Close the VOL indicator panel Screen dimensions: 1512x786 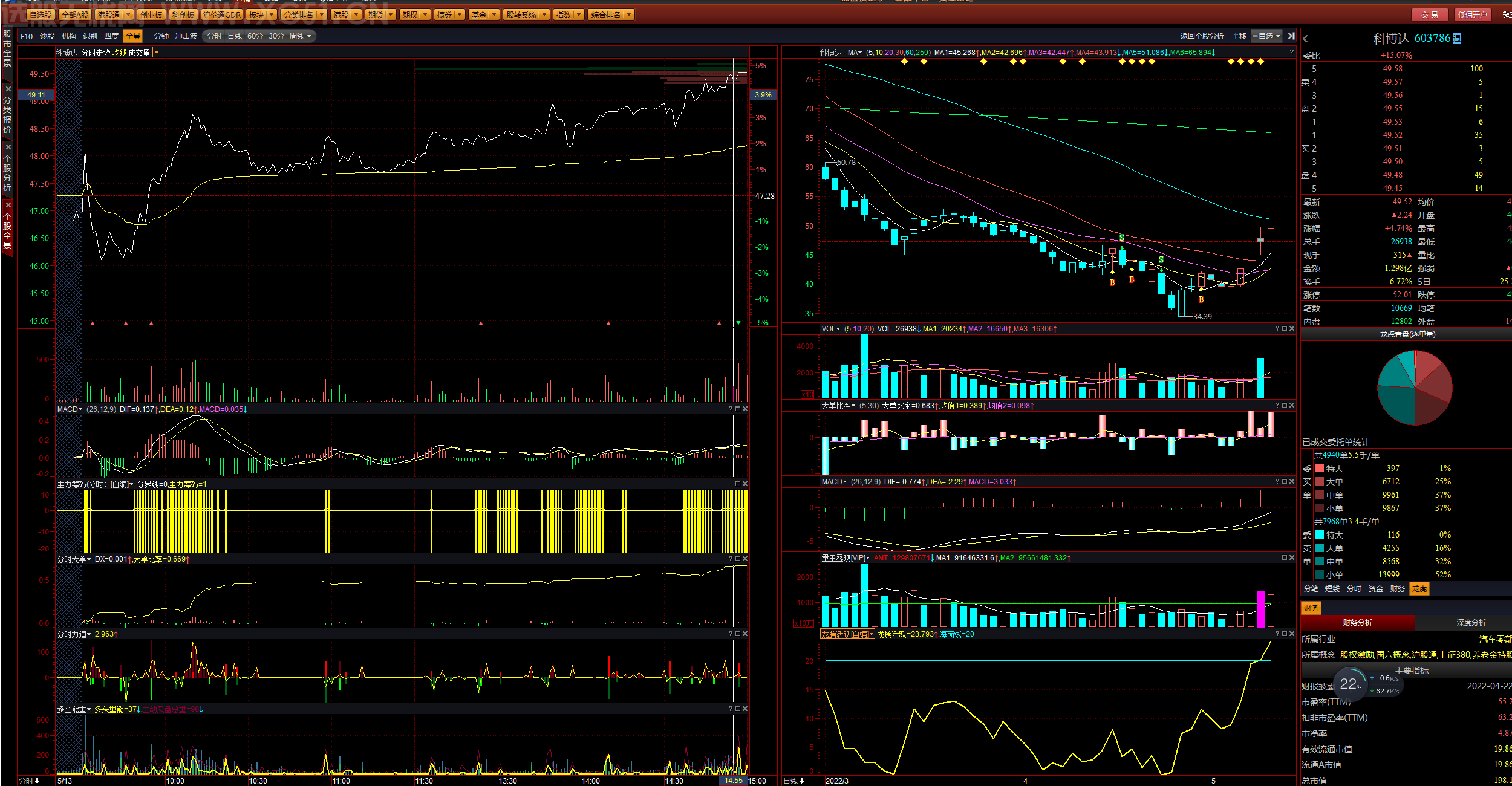coord(1292,329)
